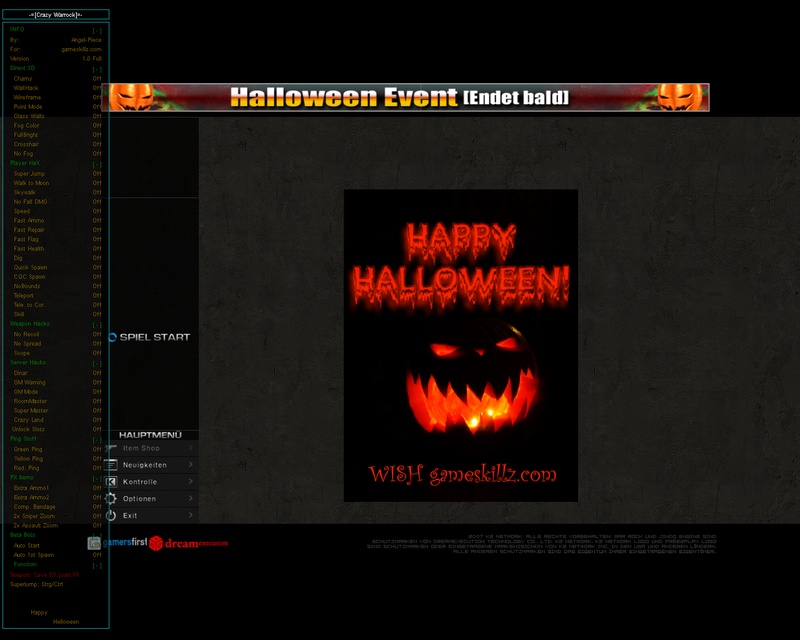Click the Walk to Moon label
The width and height of the screenshot is (800, 640).
[31, 183]
